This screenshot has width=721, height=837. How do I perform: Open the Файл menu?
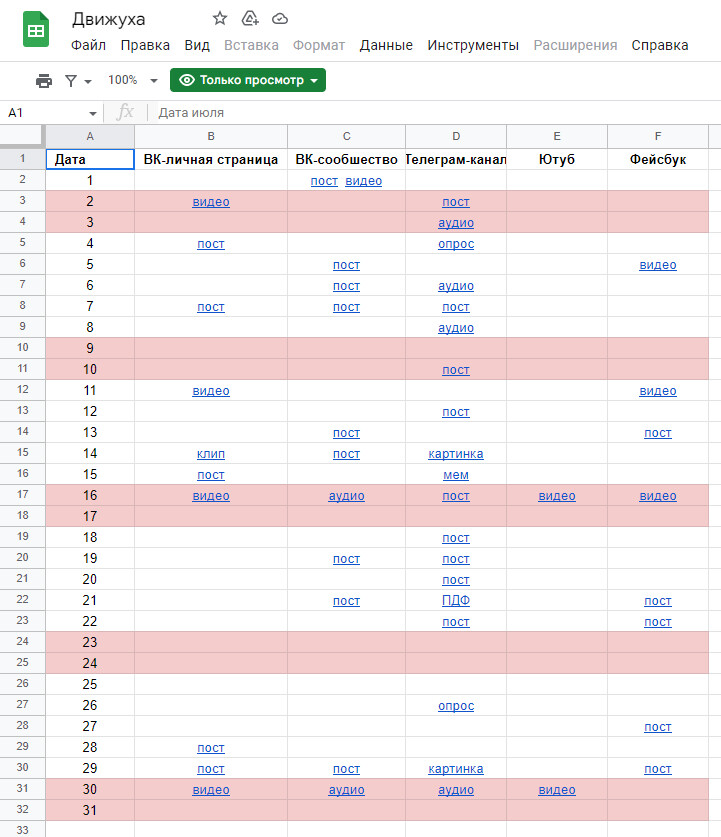pos(88,45)
